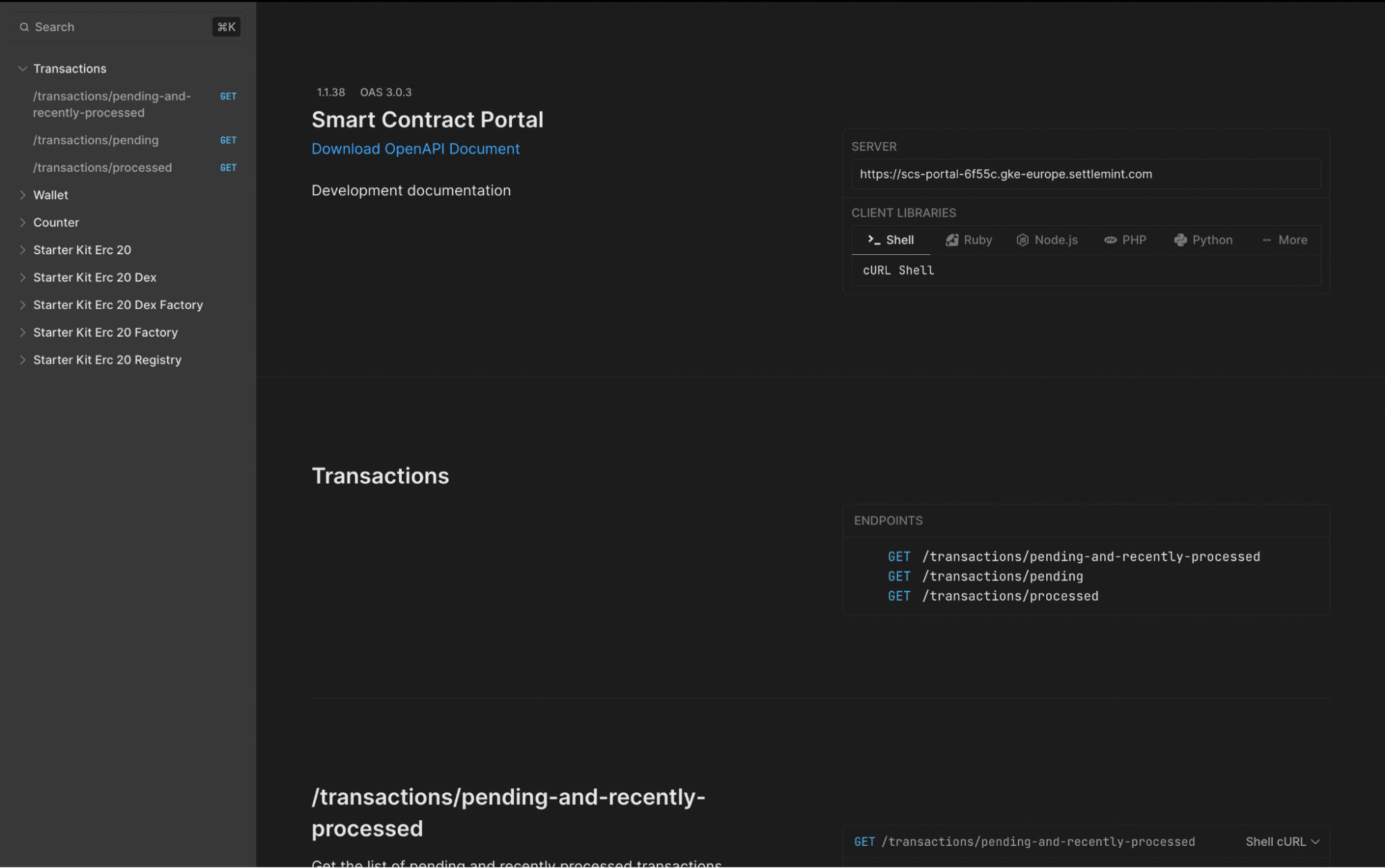Select the Node.js client library icon
This screenshot has width=1385, height=868.
pos(1022,240)
